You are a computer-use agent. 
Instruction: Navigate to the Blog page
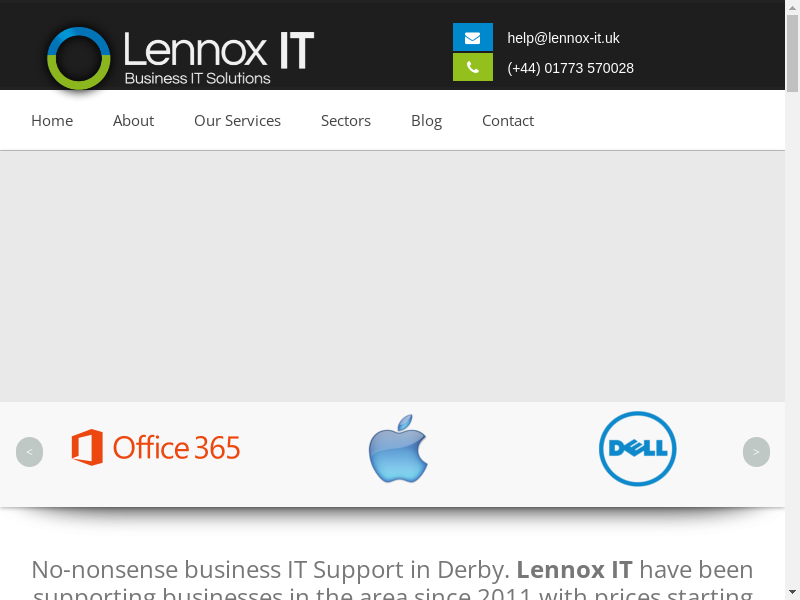426,120
